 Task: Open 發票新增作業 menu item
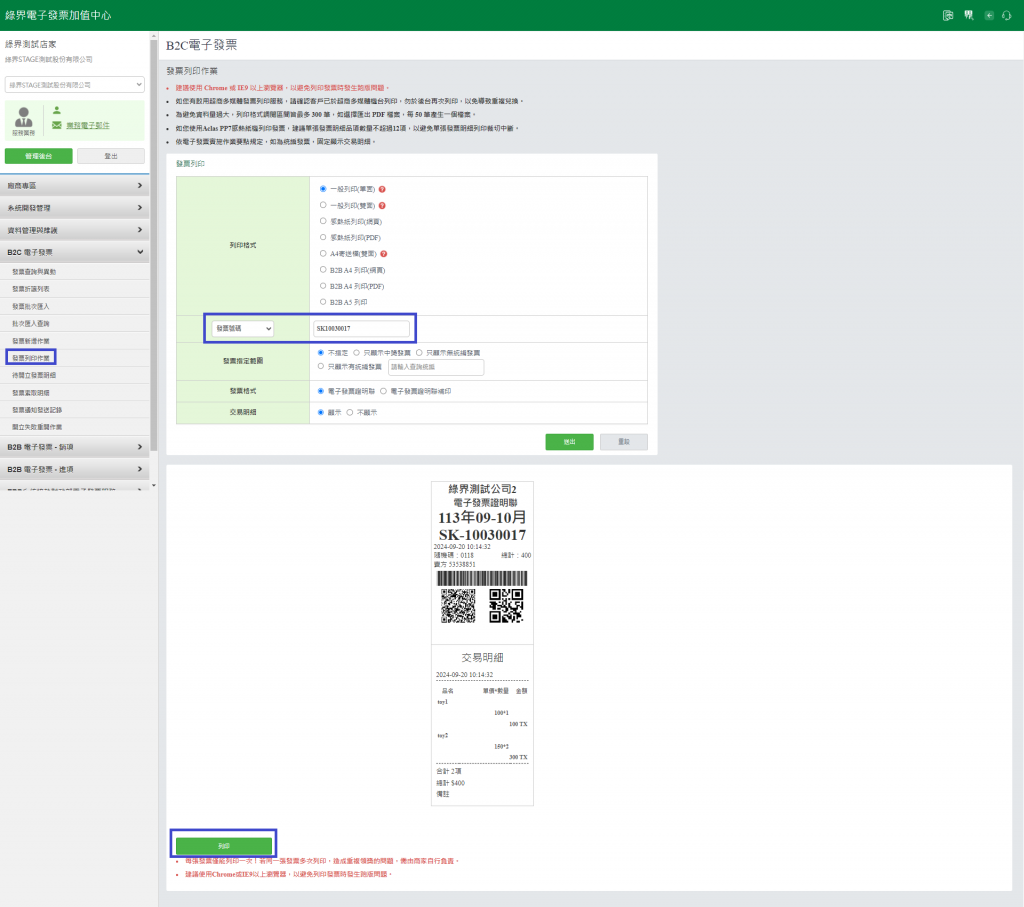pos(31,341)
